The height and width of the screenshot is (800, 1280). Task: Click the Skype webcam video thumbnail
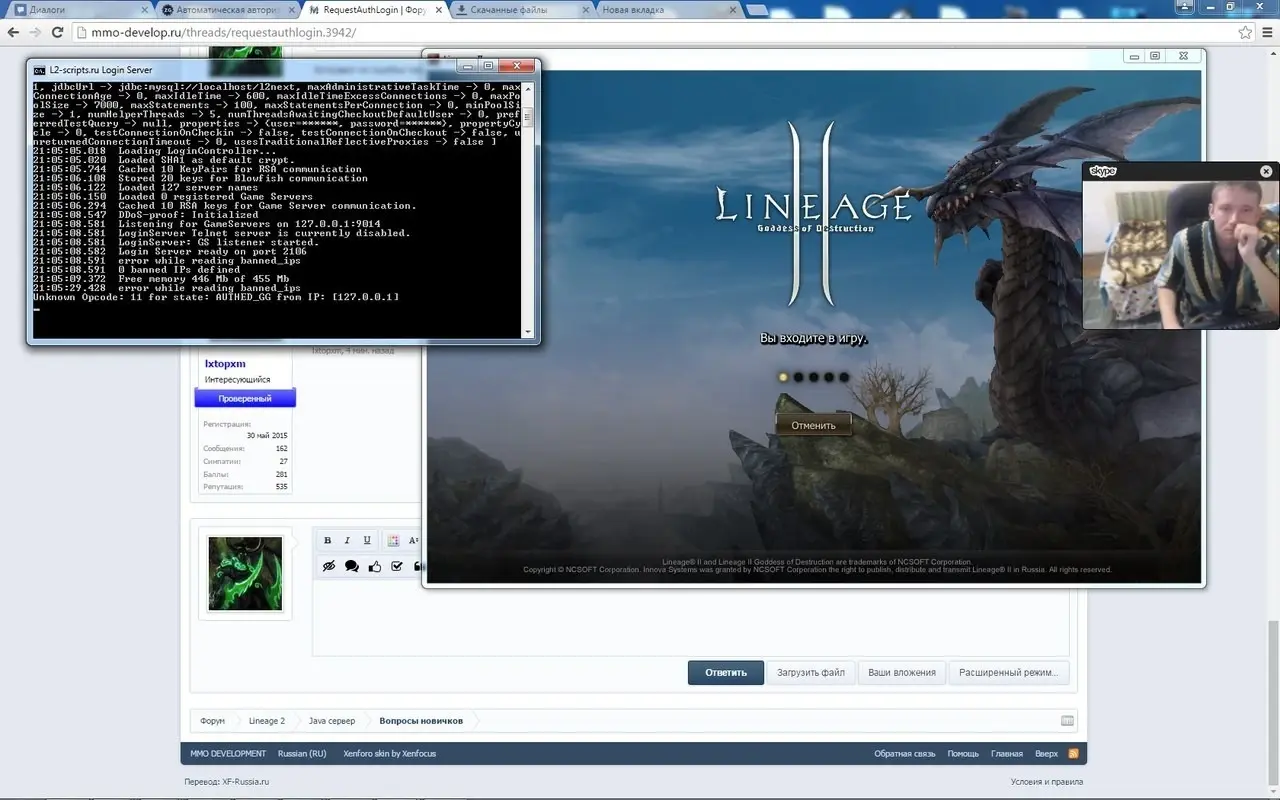[1181, 254]
